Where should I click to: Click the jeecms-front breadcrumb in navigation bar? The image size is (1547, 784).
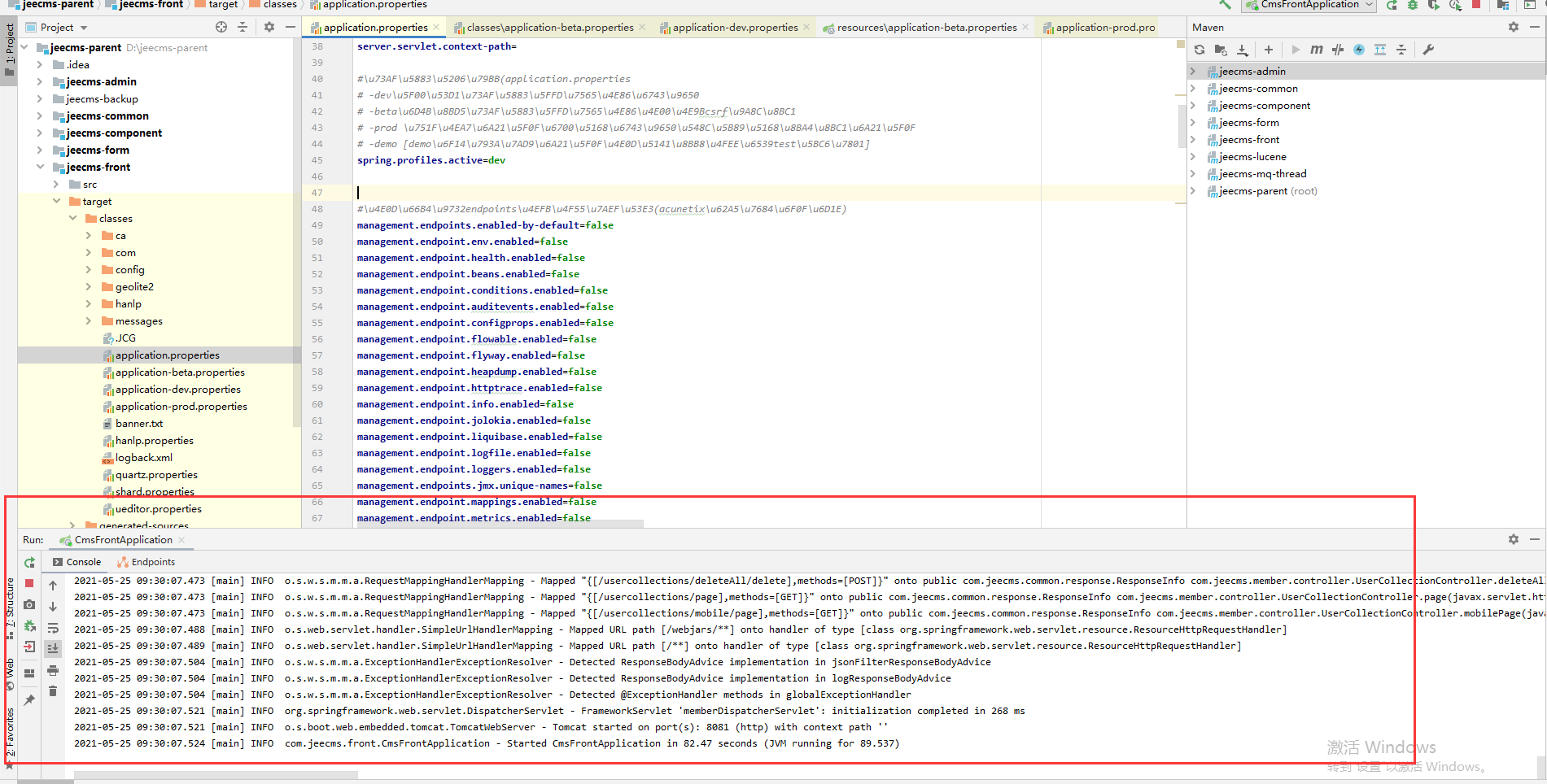point(151,4)
